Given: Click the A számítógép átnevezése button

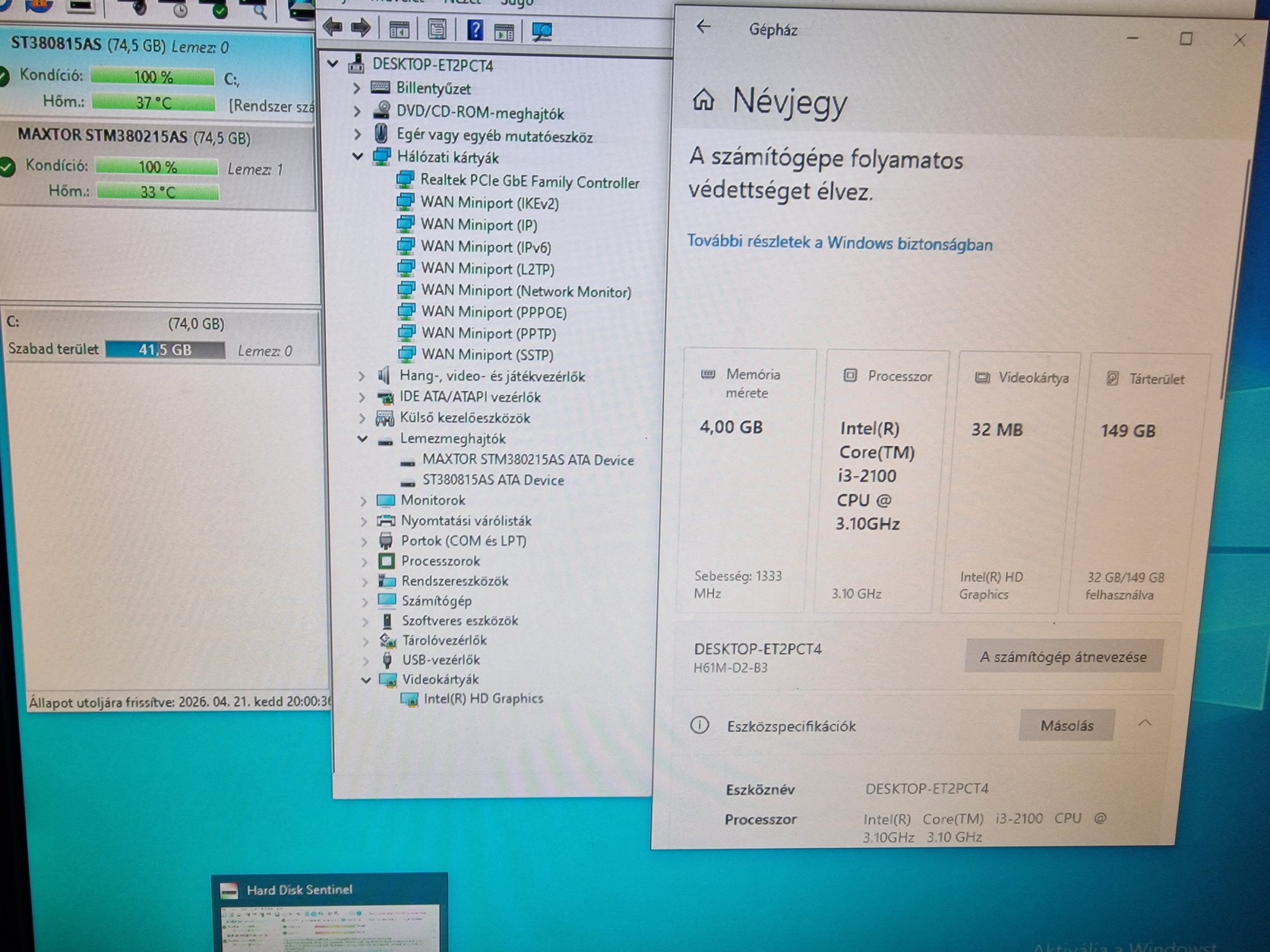Looking at the screenshot, I should 1063,656.
